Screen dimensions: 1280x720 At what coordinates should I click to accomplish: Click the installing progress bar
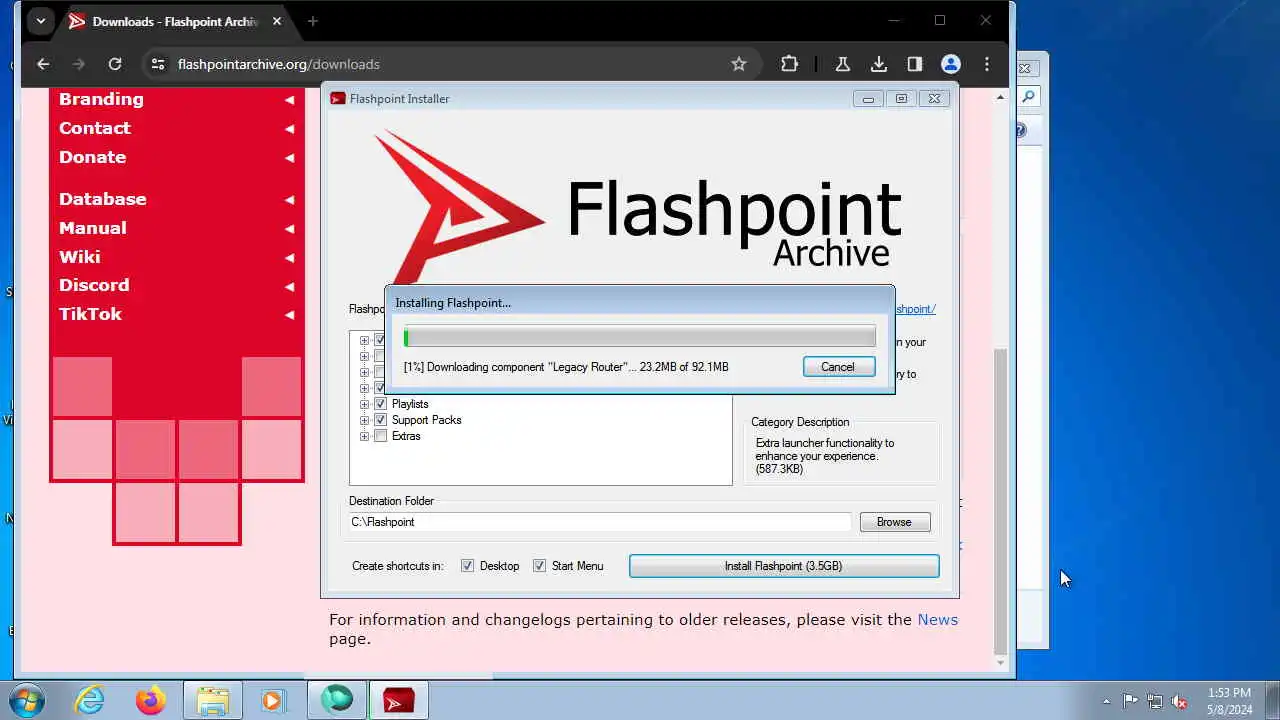[640, 338]
